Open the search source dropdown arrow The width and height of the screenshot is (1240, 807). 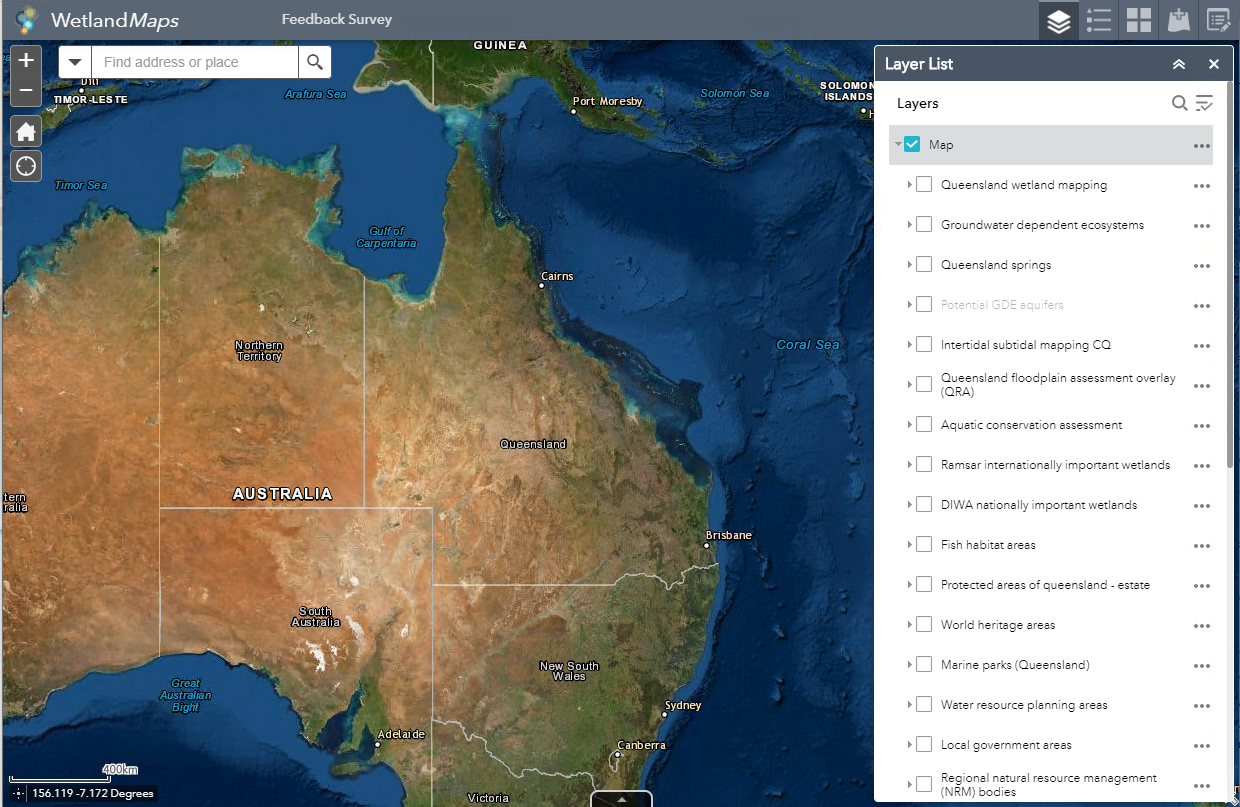pos(75,62)
